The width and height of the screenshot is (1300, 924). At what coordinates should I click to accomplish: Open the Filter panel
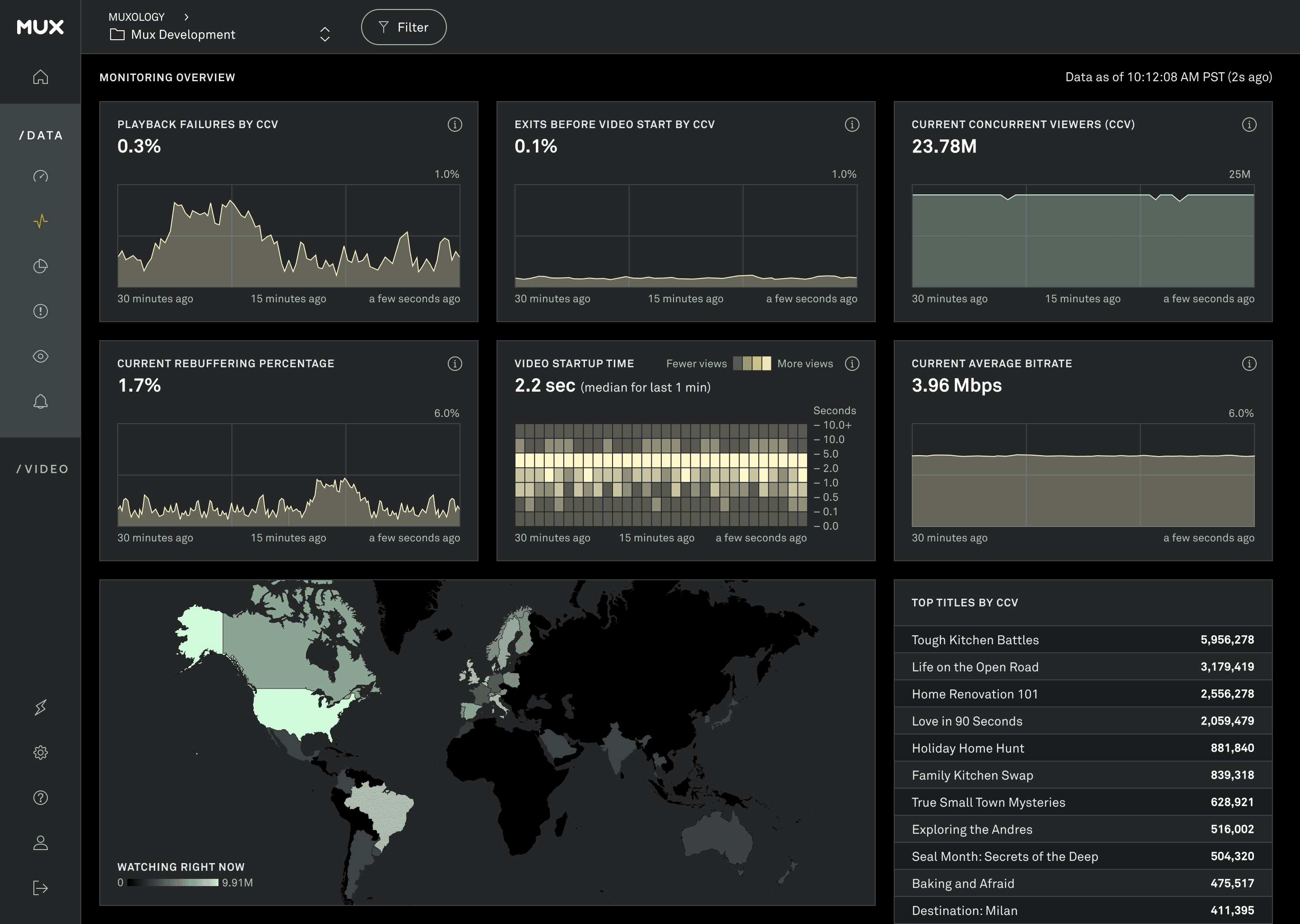pos(404,27)
